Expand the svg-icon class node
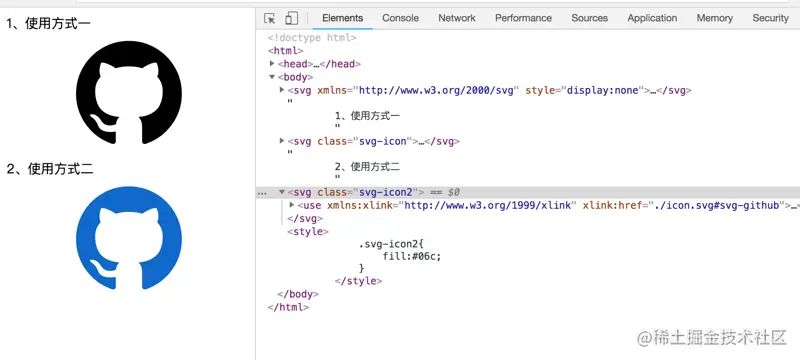The width and height of the screenshot is (800, 360). pyautogui.click(x=282, y=141)
